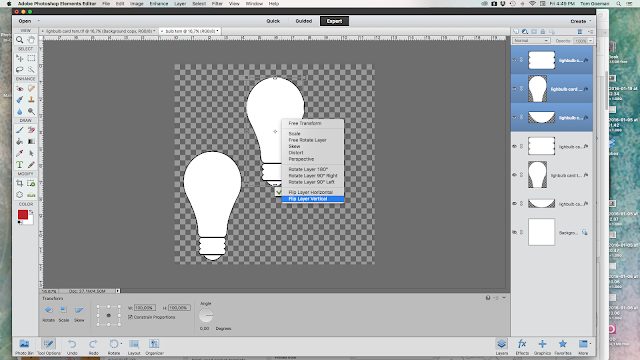The width and height of the screenshot is (640, 360).
Task: Click the red foreground color swatch
Action: pyautogui.click(x=22, y=214)
